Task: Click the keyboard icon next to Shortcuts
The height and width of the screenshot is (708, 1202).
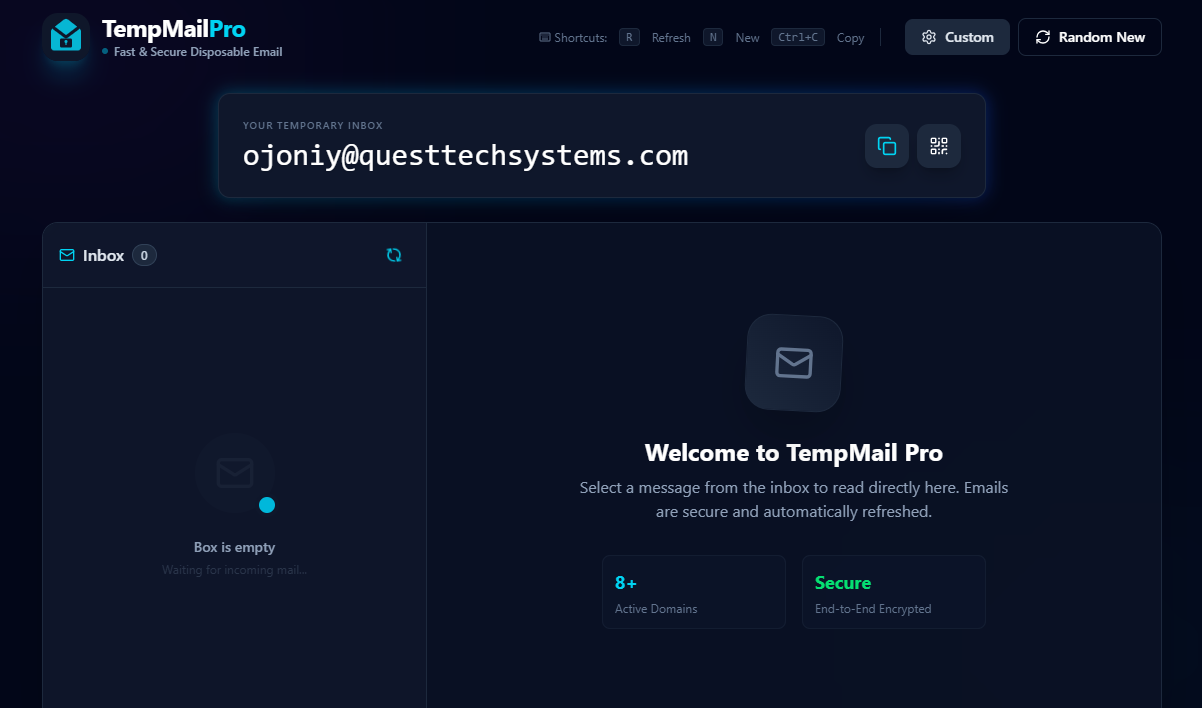Action: coord(545,38)
